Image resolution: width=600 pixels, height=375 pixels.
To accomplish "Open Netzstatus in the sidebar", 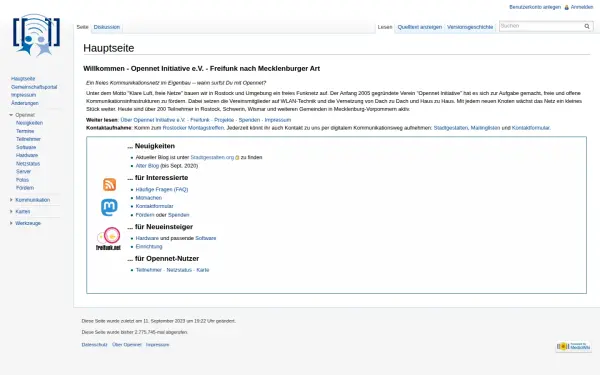I will coord(28,164).
